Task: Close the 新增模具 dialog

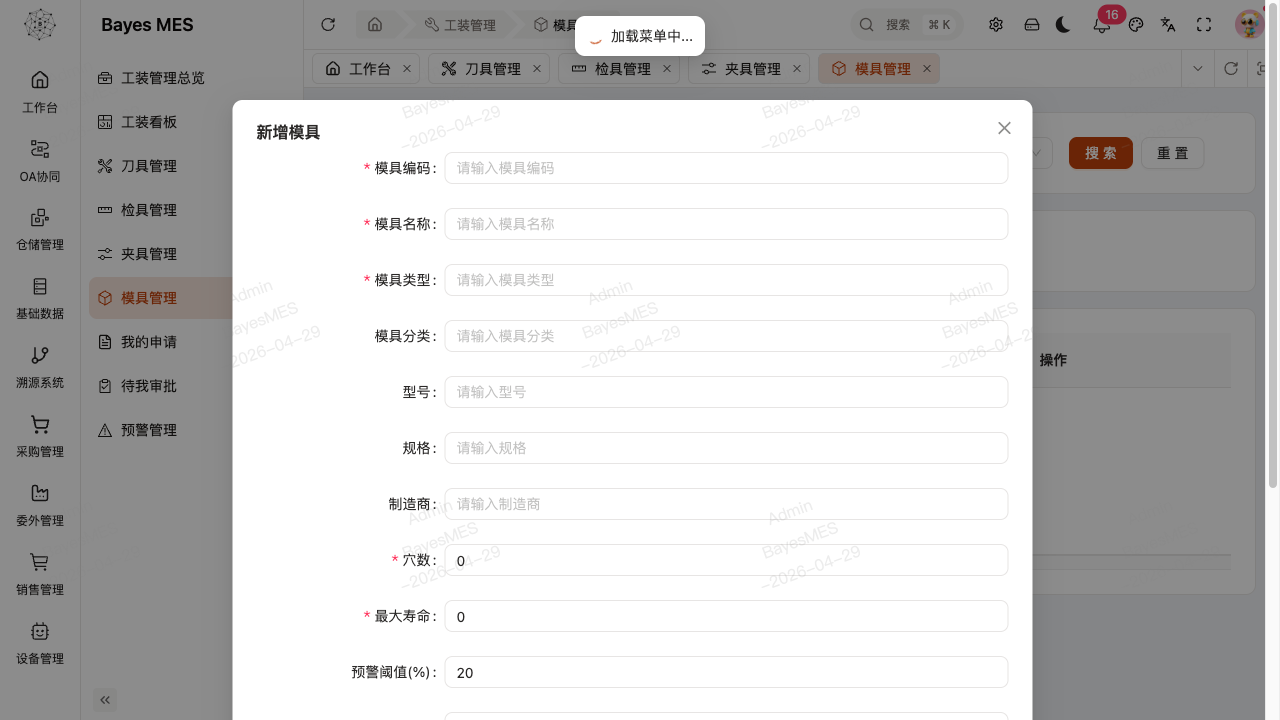Action: click(1004, 128)
